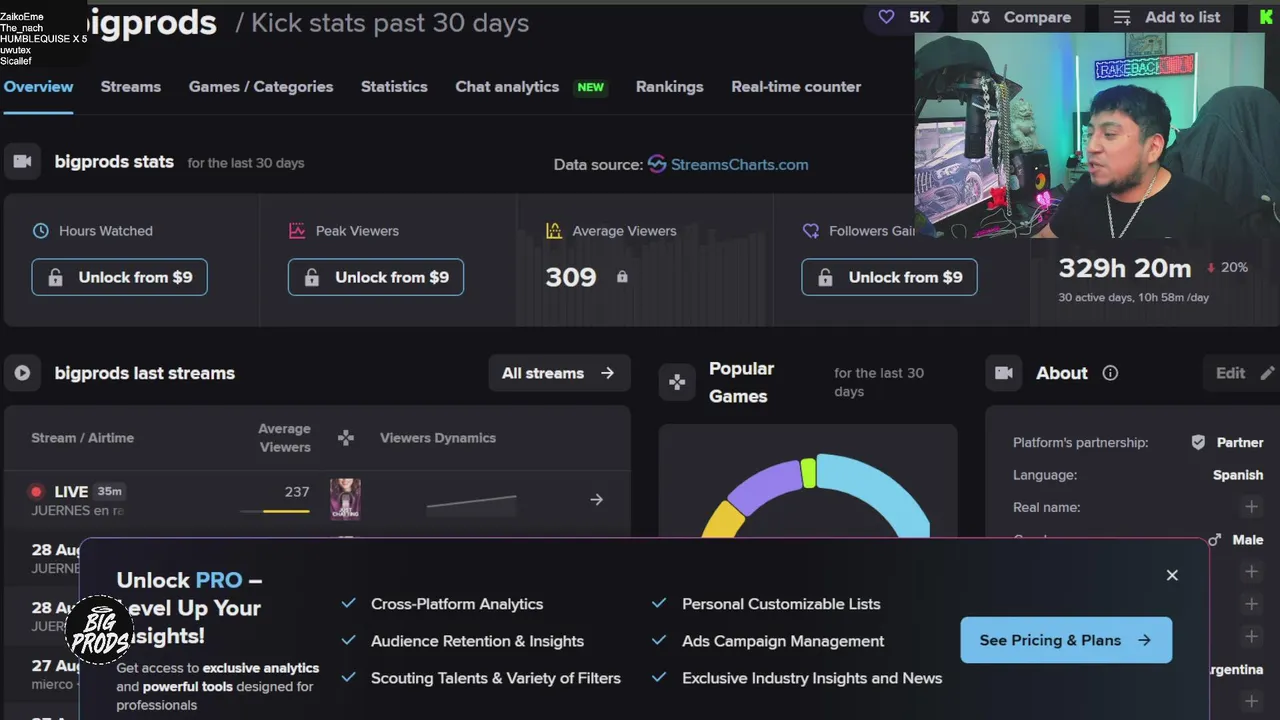
Task: Click the Followers Gain heart icon
Action: [x=811, y=231]
